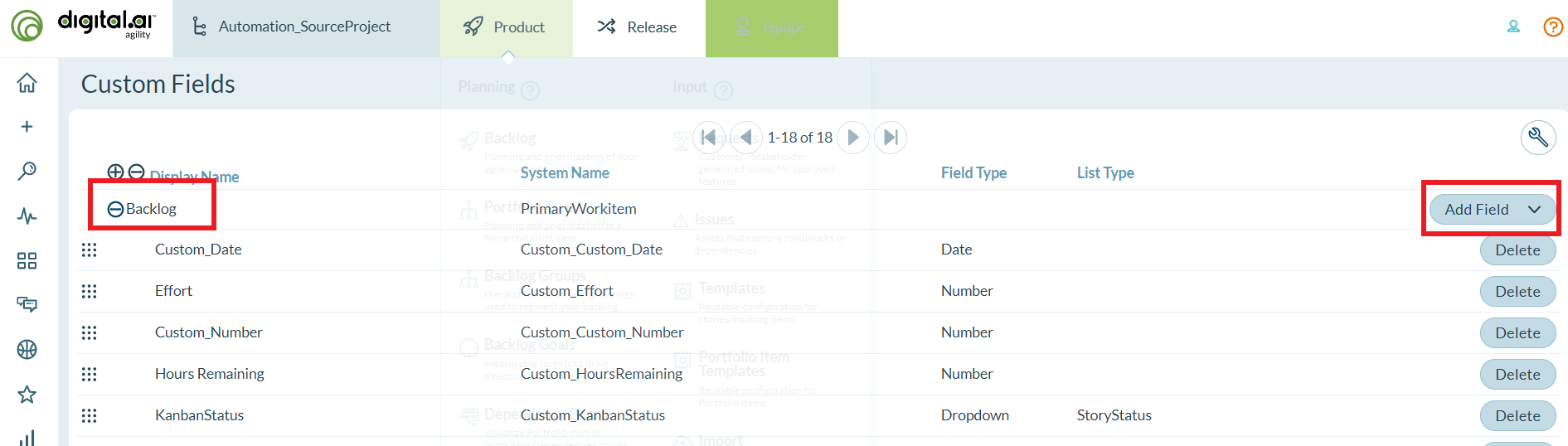Open search using the magnifier sidebar icon
The image size is (1568, 446).
coord(27,171)
